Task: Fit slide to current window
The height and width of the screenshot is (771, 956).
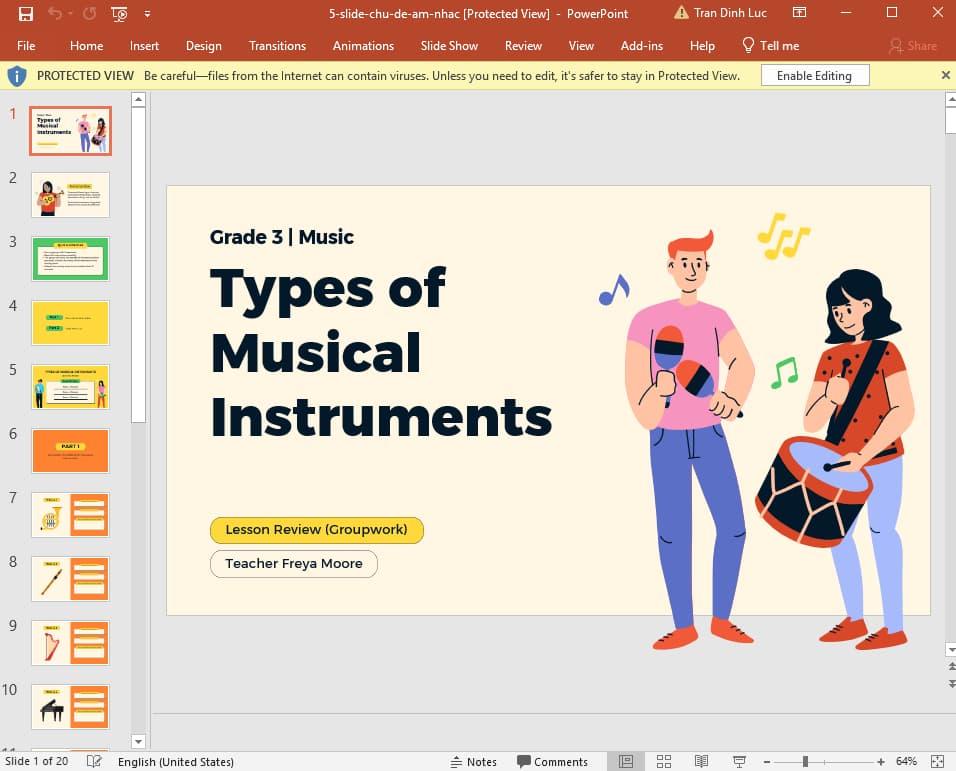Action: pos(937,761)
